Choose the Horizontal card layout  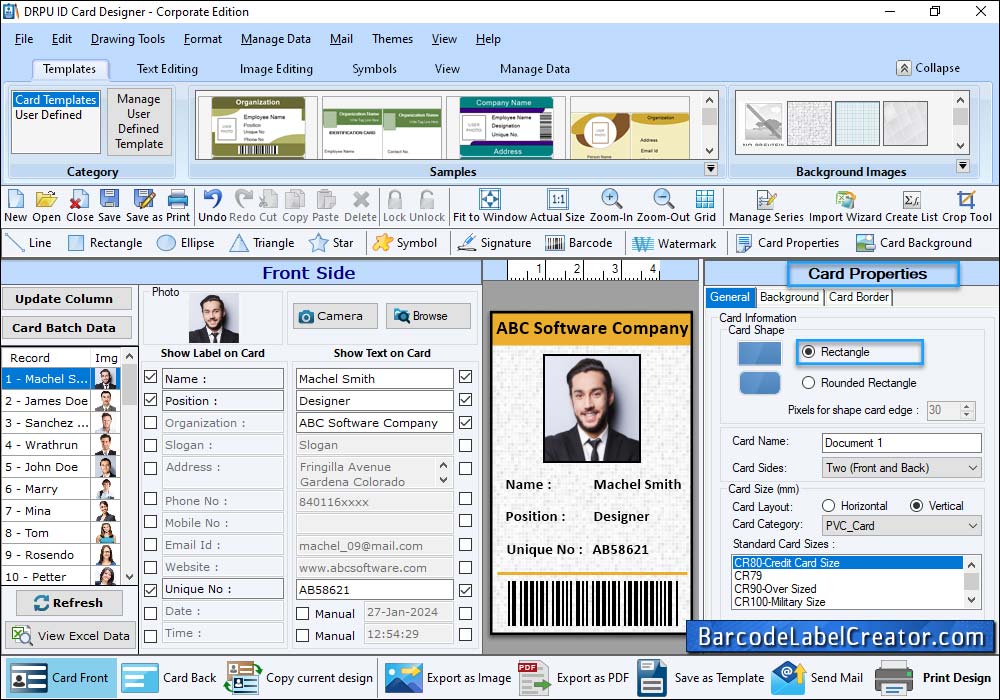(x=828, y=506)
